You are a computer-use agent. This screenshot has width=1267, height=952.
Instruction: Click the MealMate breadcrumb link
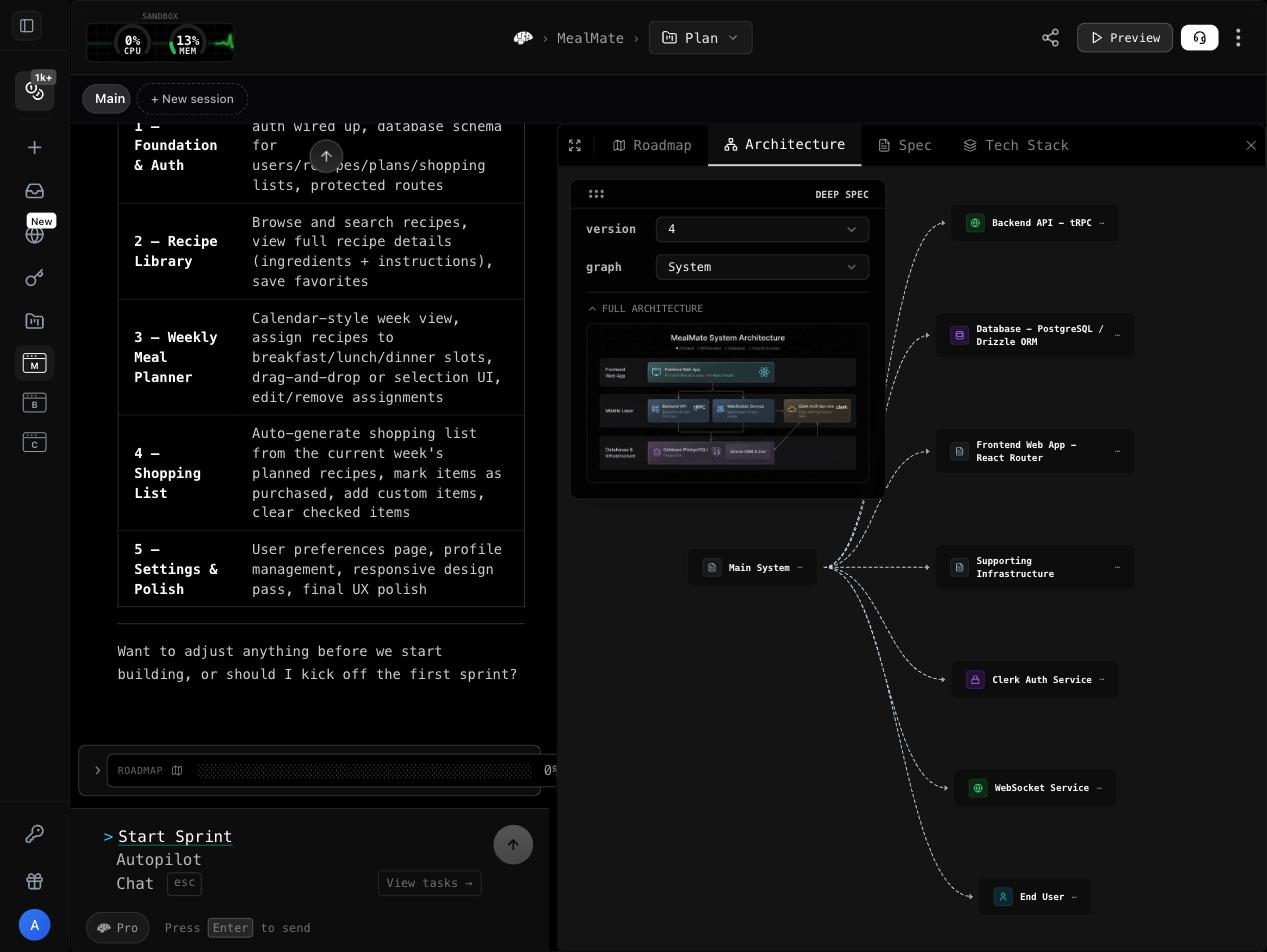(590, 38)
